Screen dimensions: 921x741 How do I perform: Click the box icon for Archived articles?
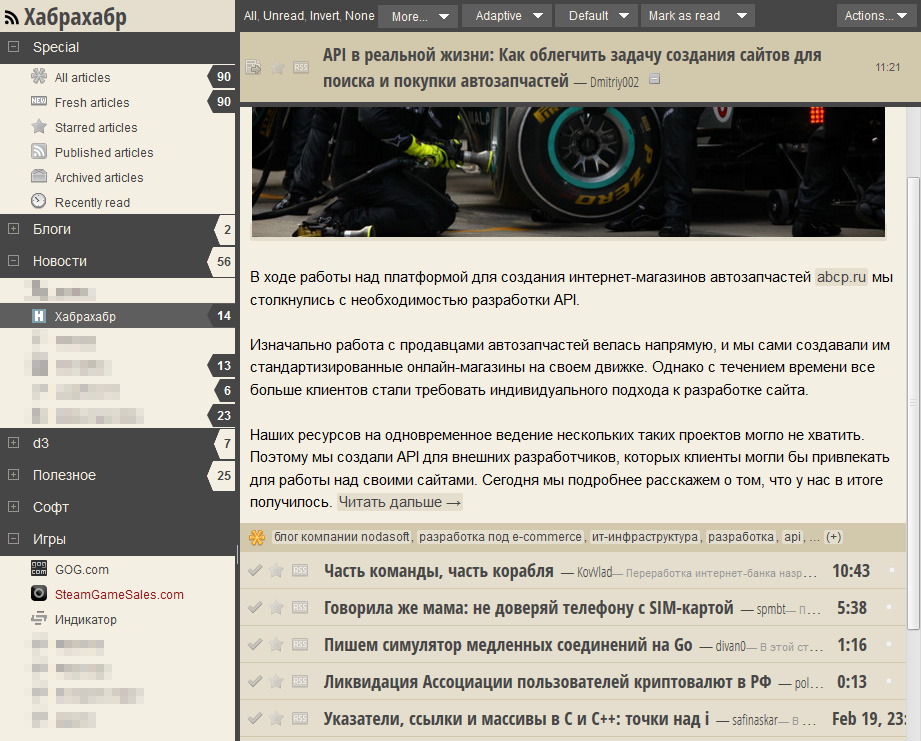tap(39, 176)
